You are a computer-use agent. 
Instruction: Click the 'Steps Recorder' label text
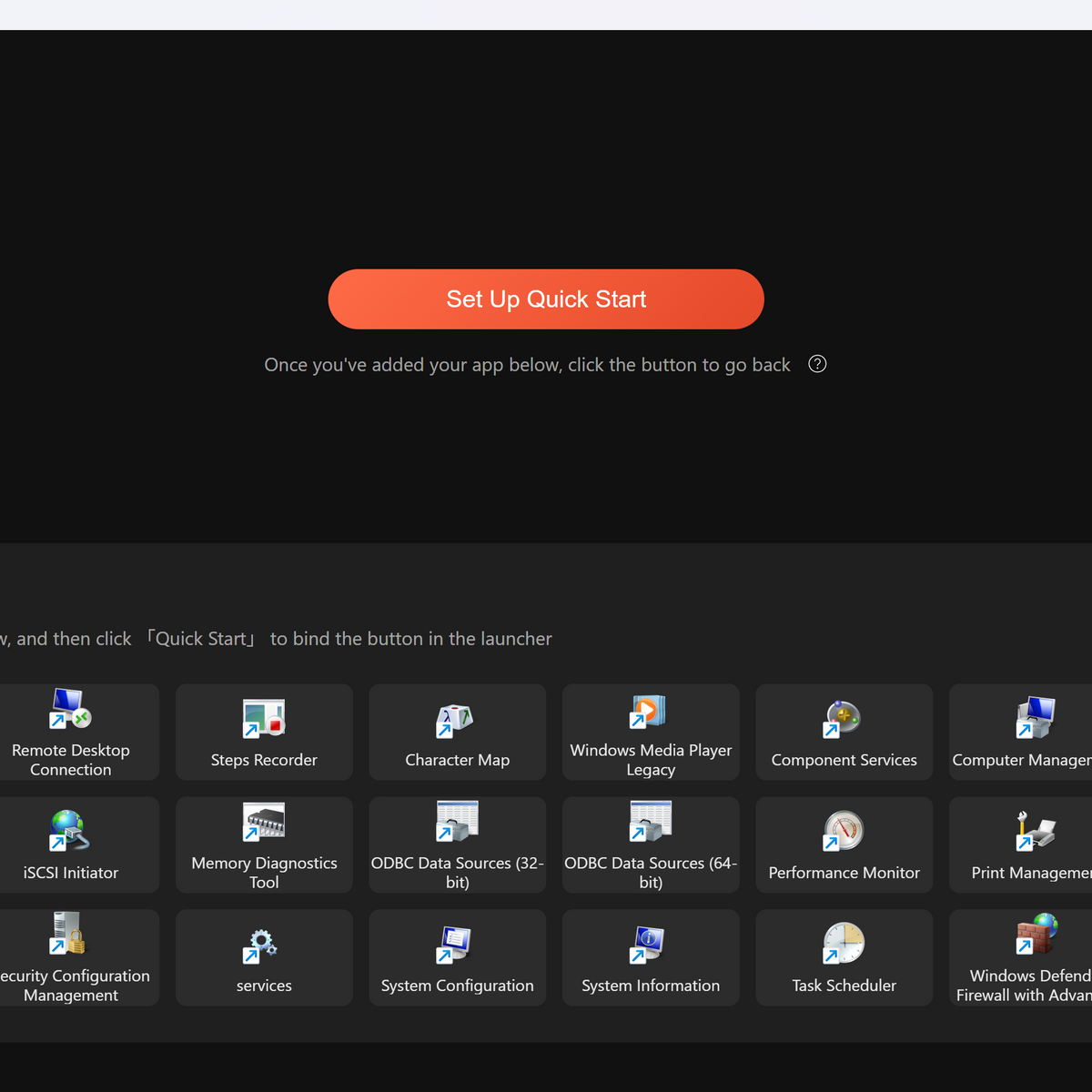tap(264, 760)
